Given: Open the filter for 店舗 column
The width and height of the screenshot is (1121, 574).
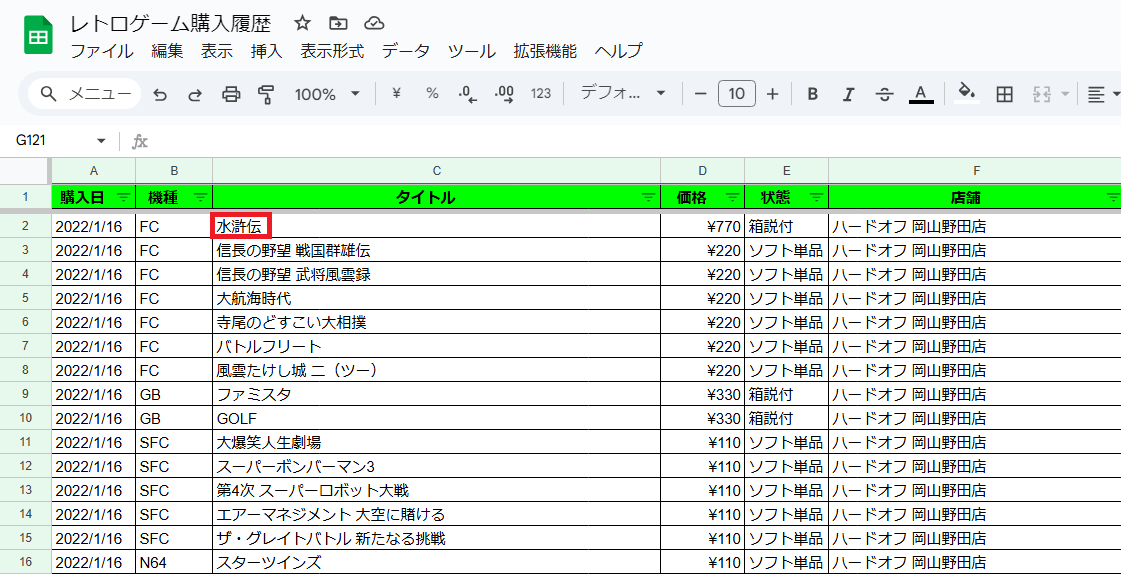Looking at the screenshot, I should (1112, 197).
